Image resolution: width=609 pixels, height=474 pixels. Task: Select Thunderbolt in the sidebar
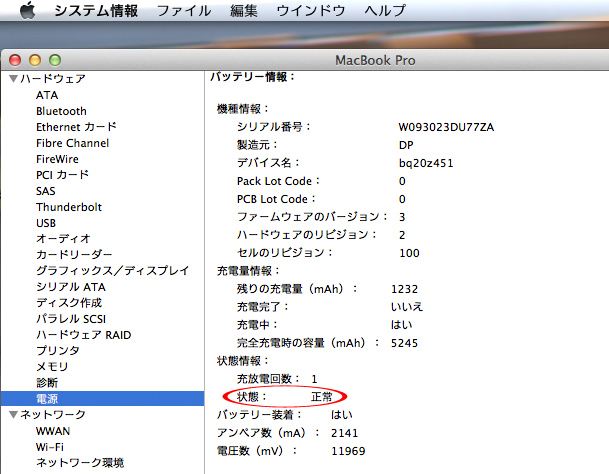(x=69, y=207)
